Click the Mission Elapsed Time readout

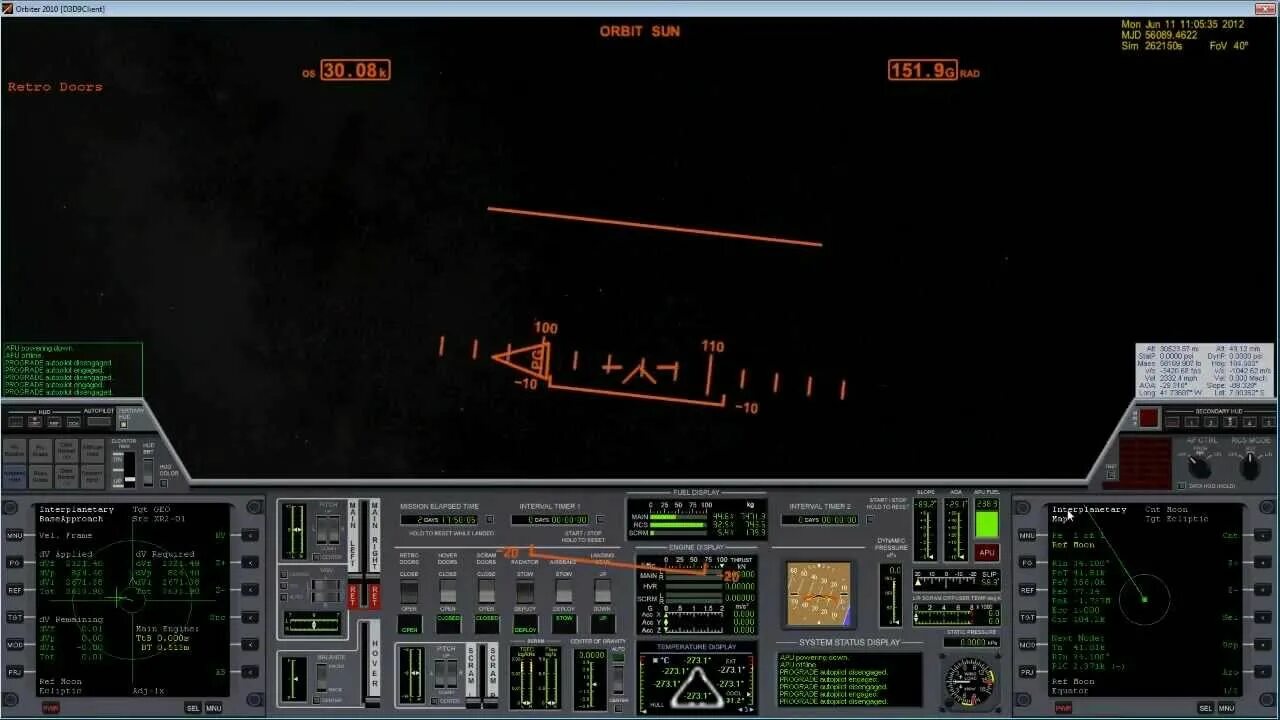[x=439, y=520]
